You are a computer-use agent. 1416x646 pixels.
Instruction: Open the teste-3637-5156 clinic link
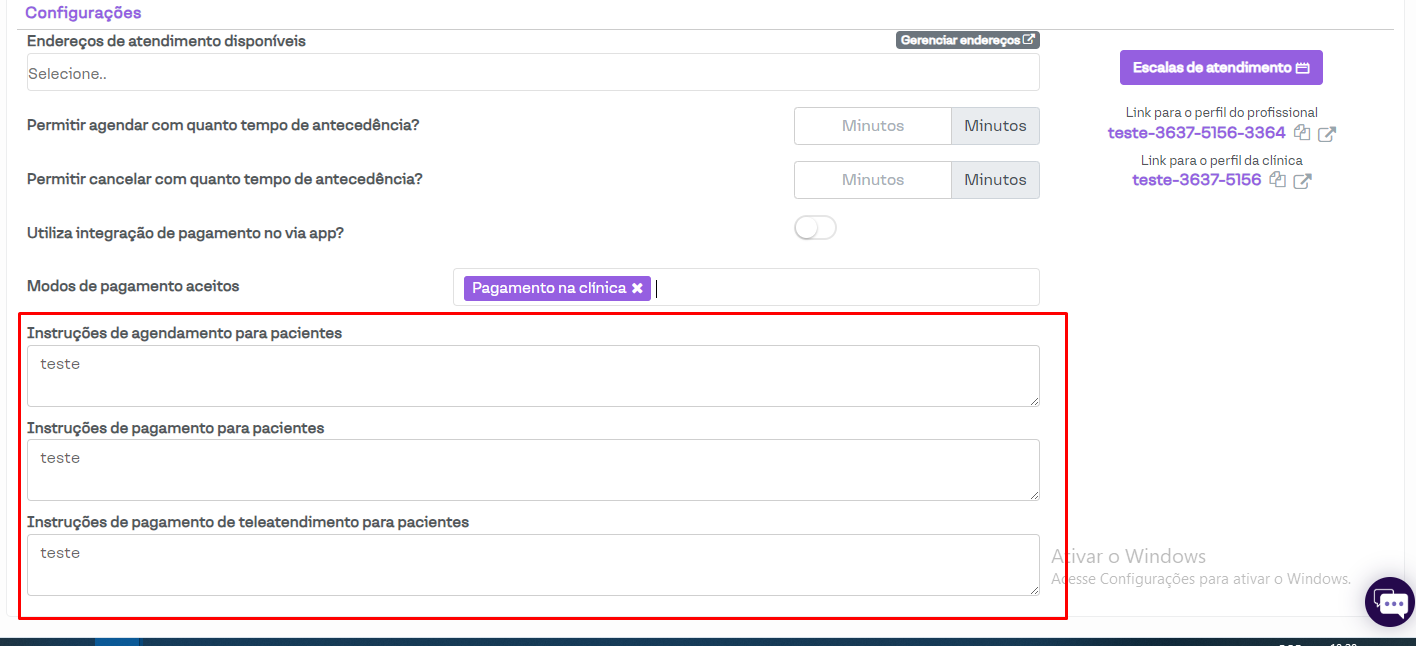1196,180
